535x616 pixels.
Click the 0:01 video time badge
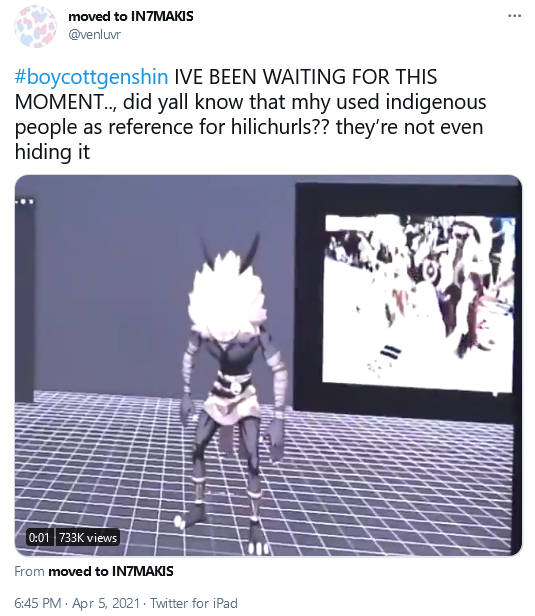[x=39, y=537]
